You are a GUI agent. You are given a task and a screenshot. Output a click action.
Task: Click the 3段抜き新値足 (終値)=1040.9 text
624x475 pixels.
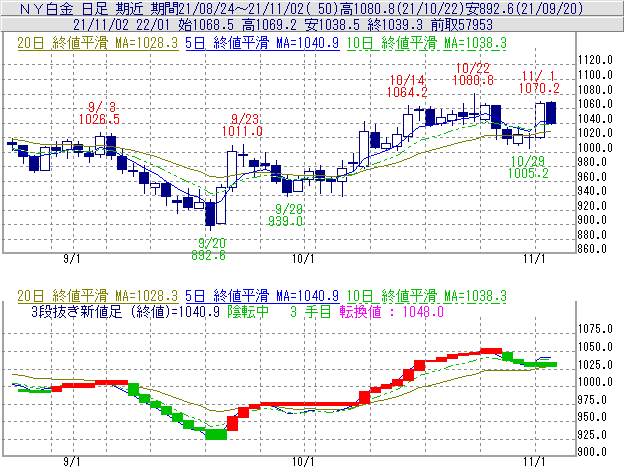coord(125,311)
